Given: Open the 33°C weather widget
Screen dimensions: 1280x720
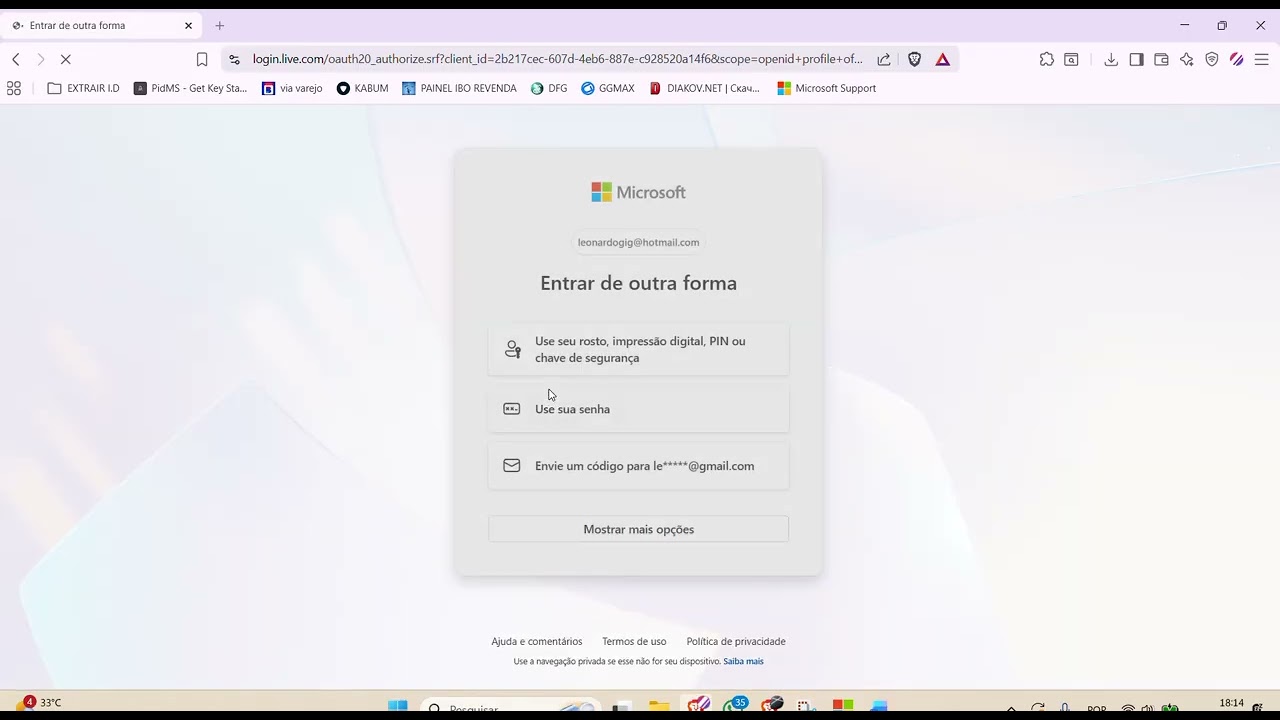Looking at the screenshot, I should (x=40, y=703).
